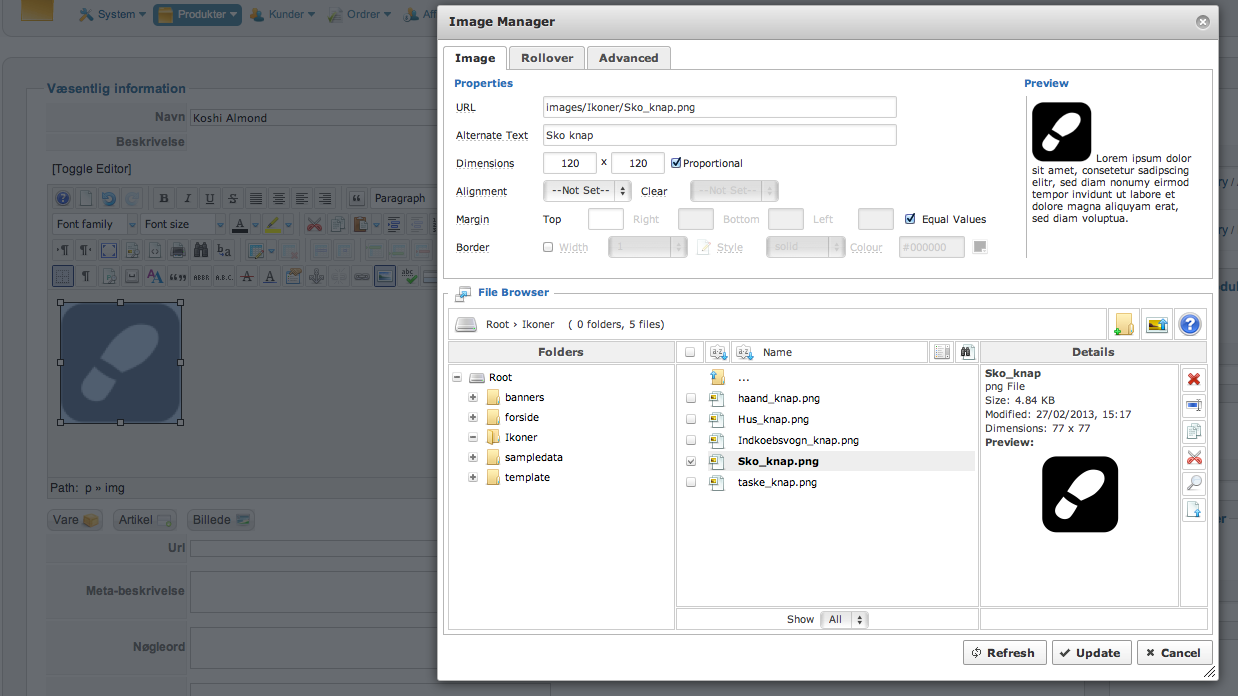1238x696 pixels.
Task: Open the Show All filter dropdown
Action: 844,619
